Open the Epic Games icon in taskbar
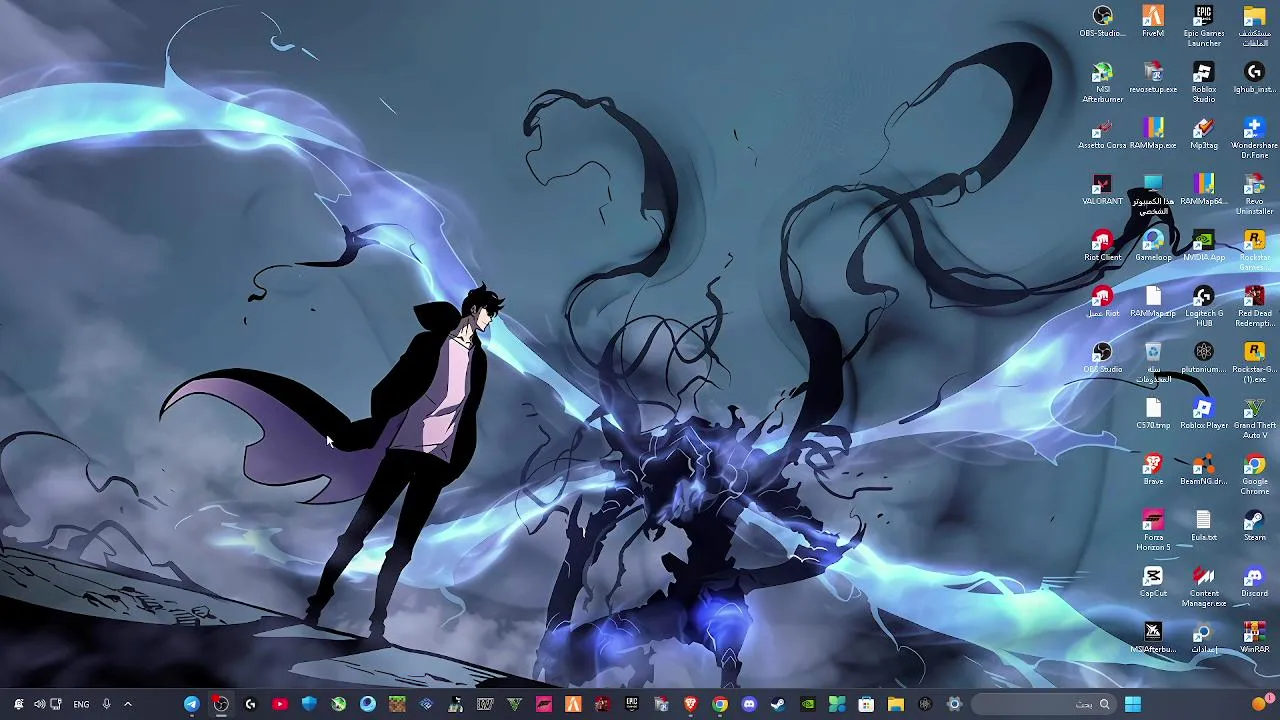The width and height of the screenshot is (1280, 720). tap(631, 704)
